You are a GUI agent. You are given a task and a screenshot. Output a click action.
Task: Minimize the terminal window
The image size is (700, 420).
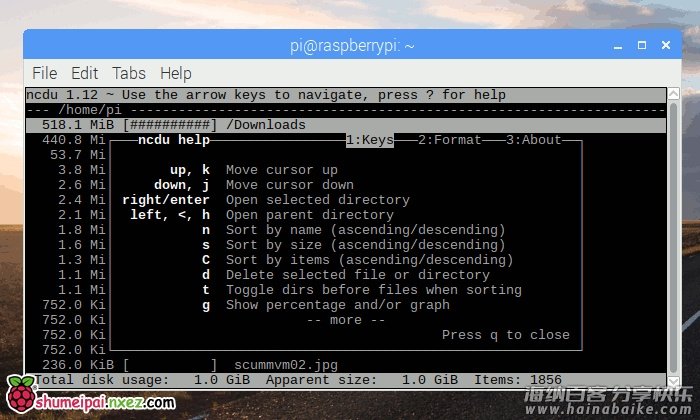click(614, 45)
